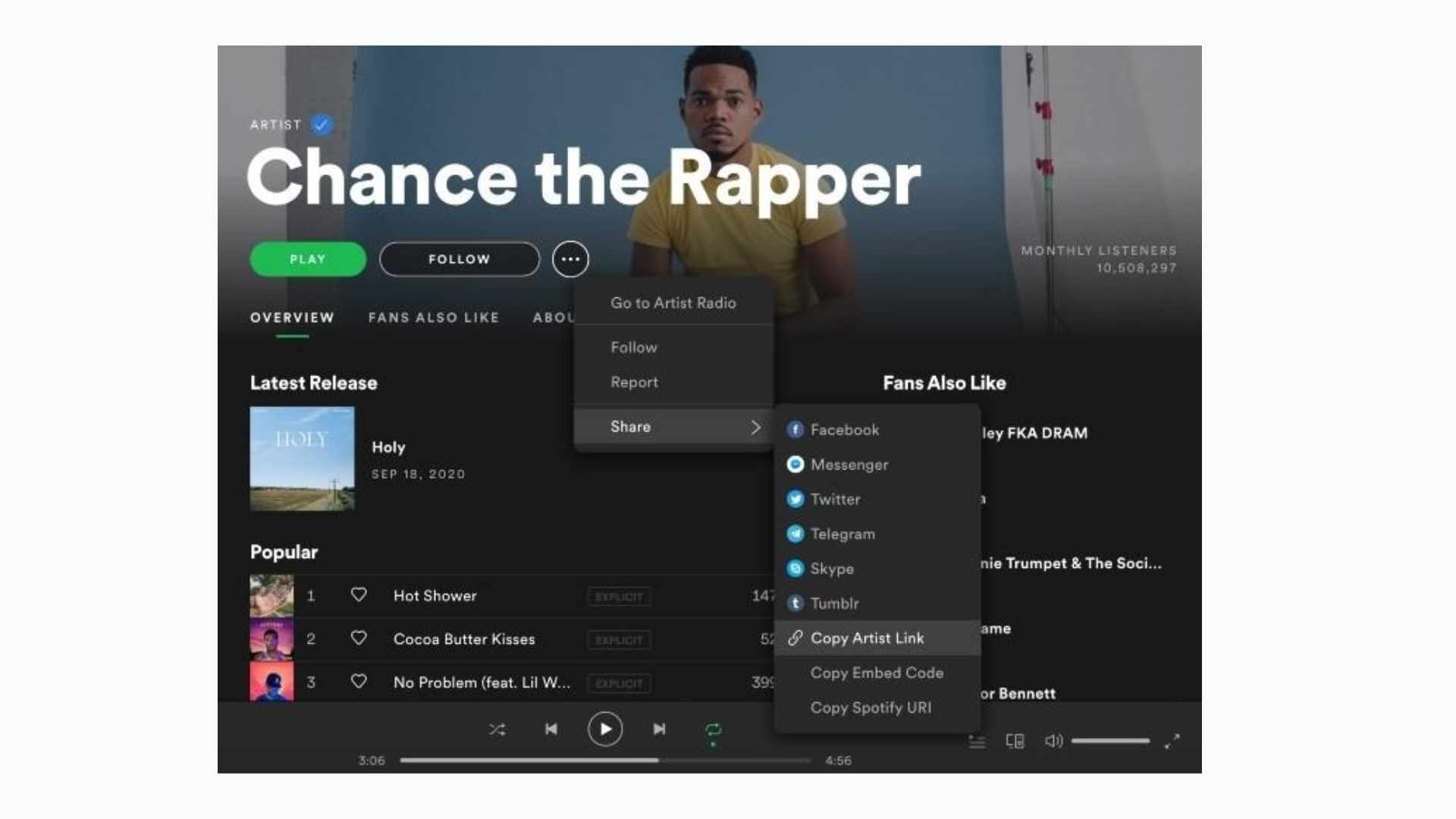Save No Problem with heart icon
Image resolution: width=1456 pixels, height=819 pixels.
click(359, 682)
